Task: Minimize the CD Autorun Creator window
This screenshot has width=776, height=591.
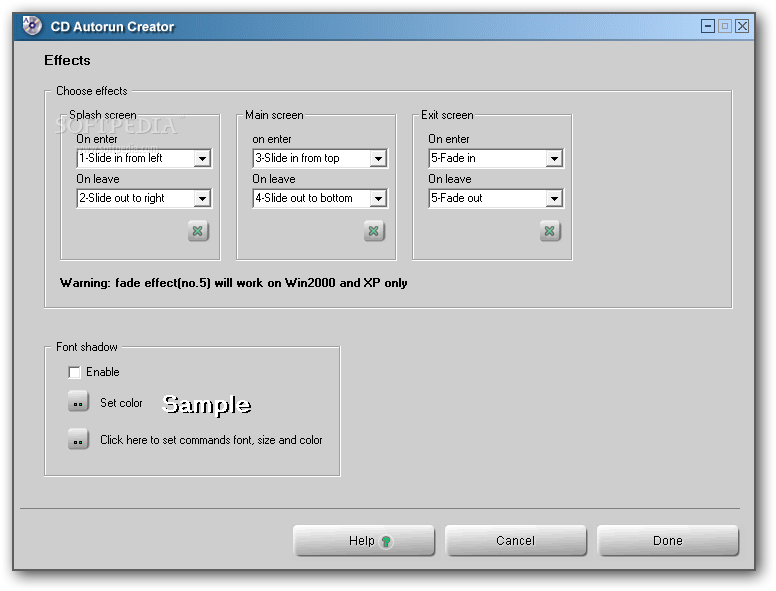Action: [x=708, y=26]
